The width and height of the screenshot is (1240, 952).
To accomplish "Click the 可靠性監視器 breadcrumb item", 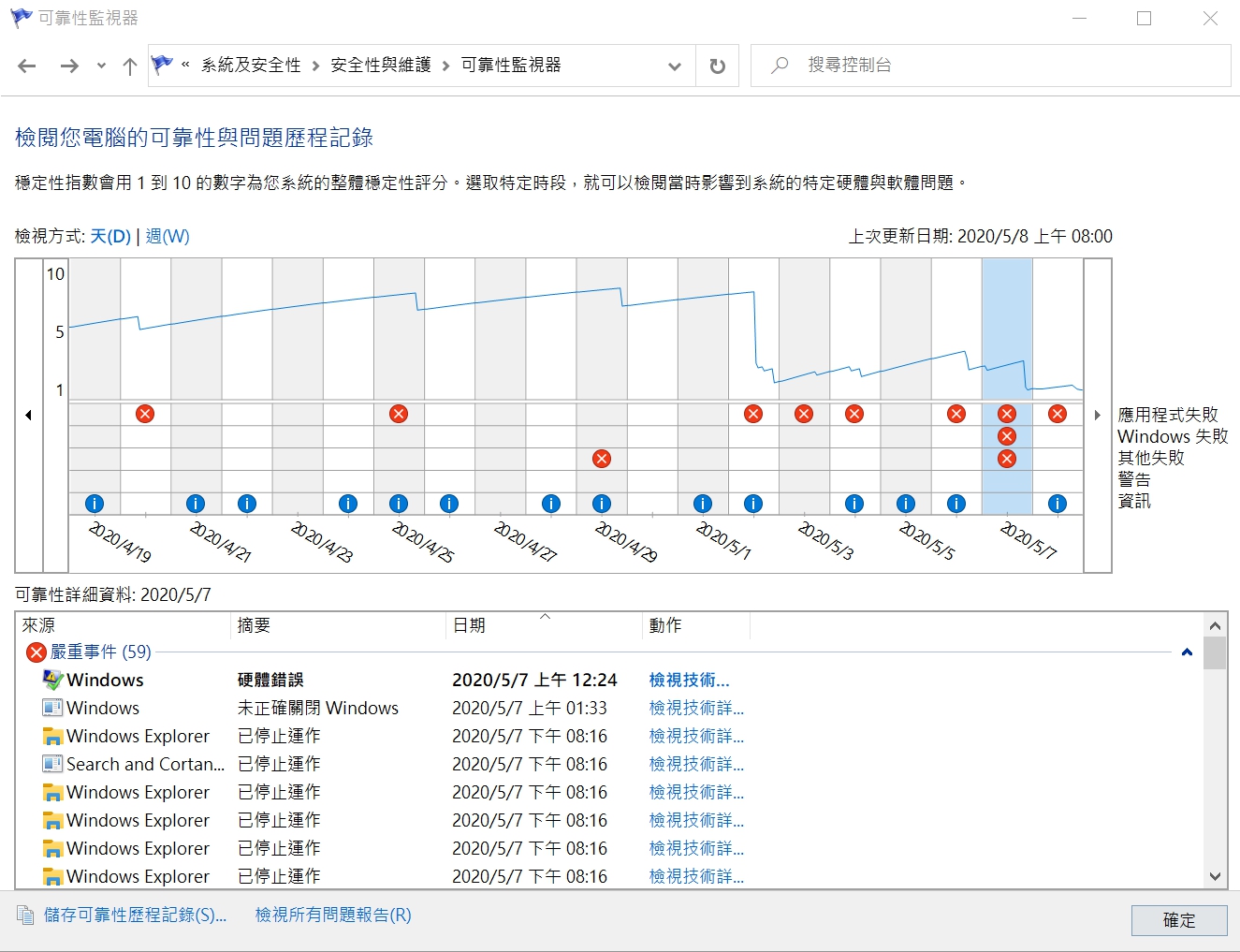I will (x=511, y=65).
